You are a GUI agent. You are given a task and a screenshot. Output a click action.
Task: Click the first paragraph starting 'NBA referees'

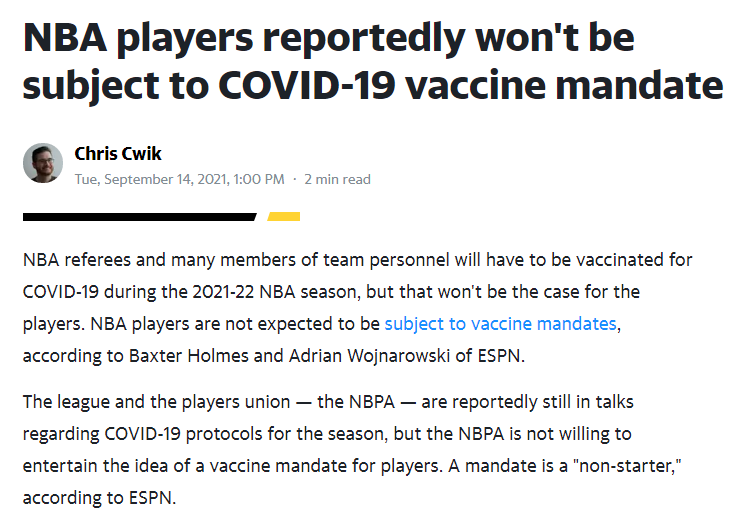(x=357, y=307)
